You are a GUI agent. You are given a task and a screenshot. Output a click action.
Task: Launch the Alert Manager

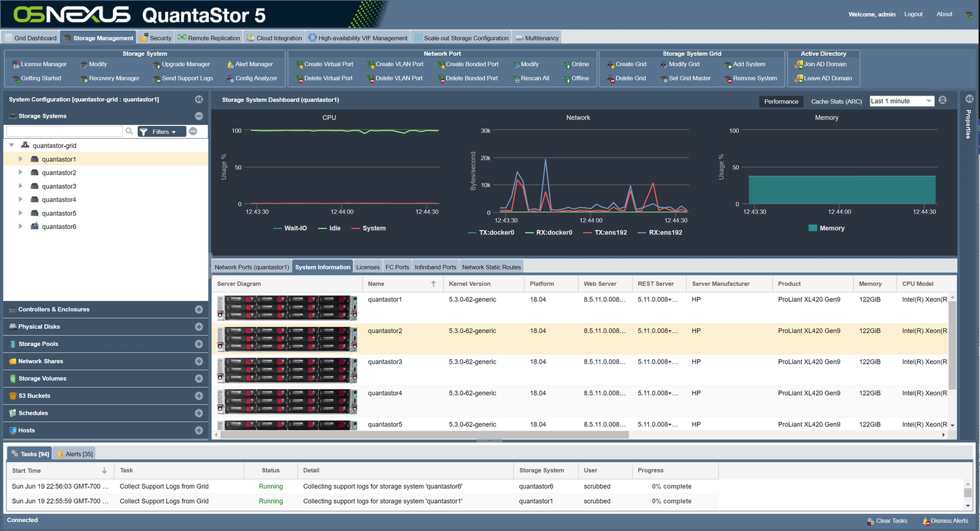click(x=250, y=64)
